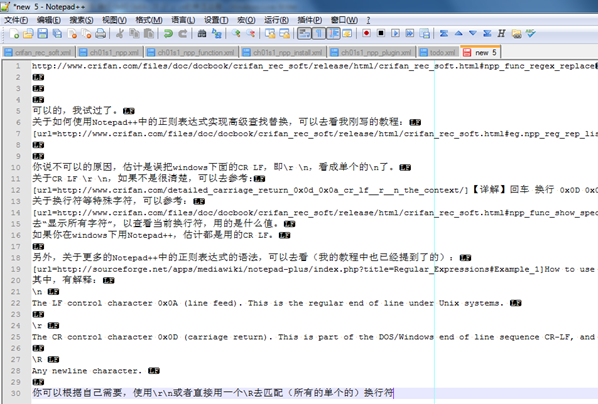Screen dimensions: 598x404
Task: Click line number 30 in margin
Action: pos(15,393)
